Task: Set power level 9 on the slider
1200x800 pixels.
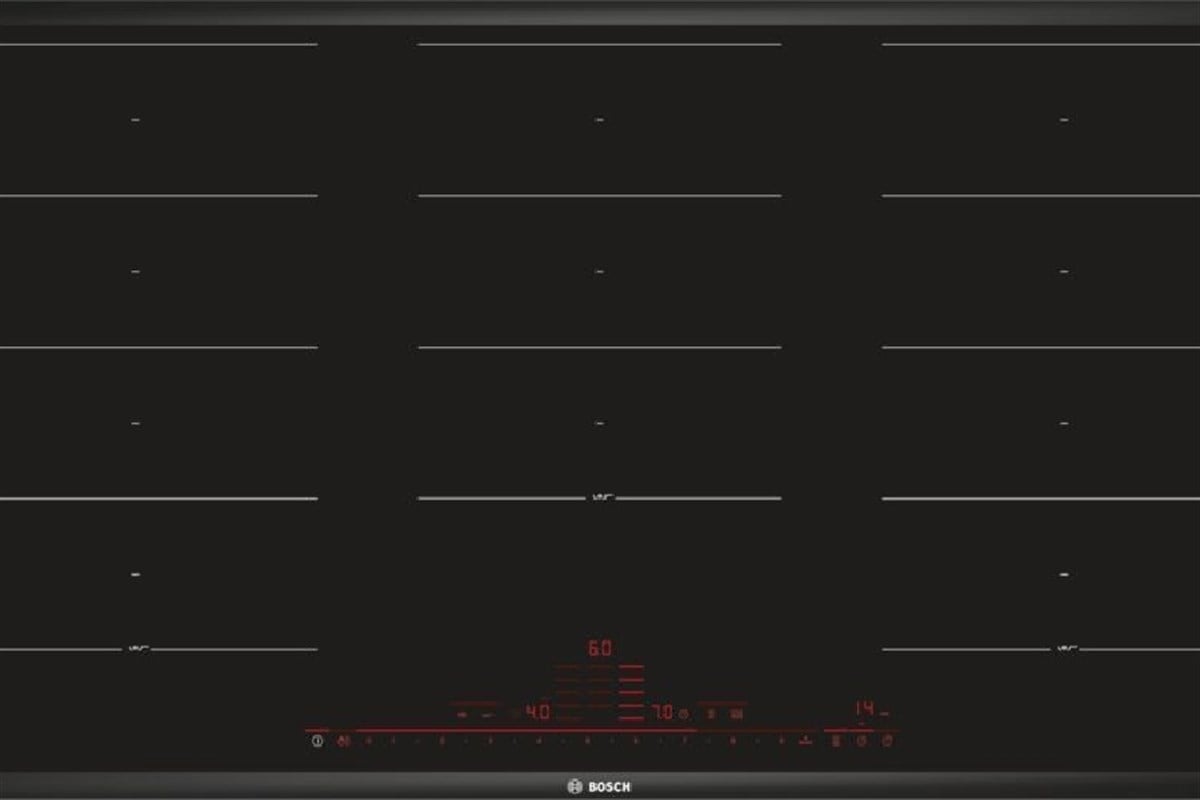Action: (782, 741)
